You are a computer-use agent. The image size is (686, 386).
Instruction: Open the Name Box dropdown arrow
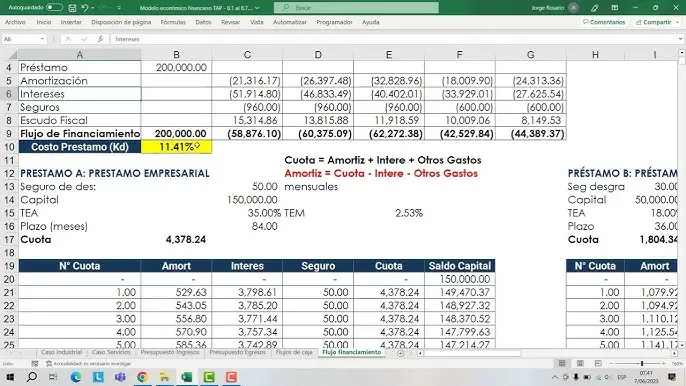pos(42,39)
